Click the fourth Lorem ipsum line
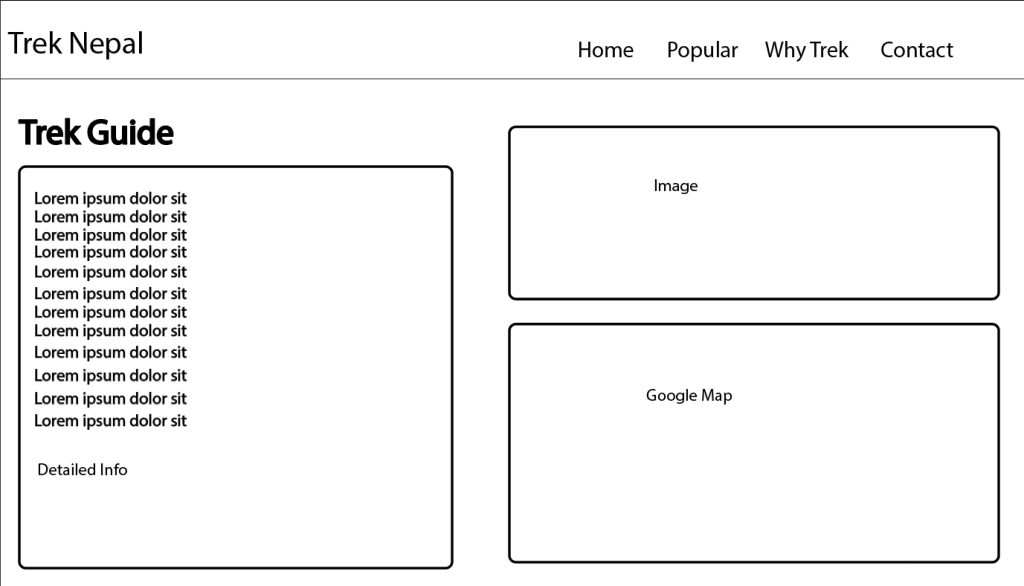Screen dimensions: 1024x586 coord(110,252)
